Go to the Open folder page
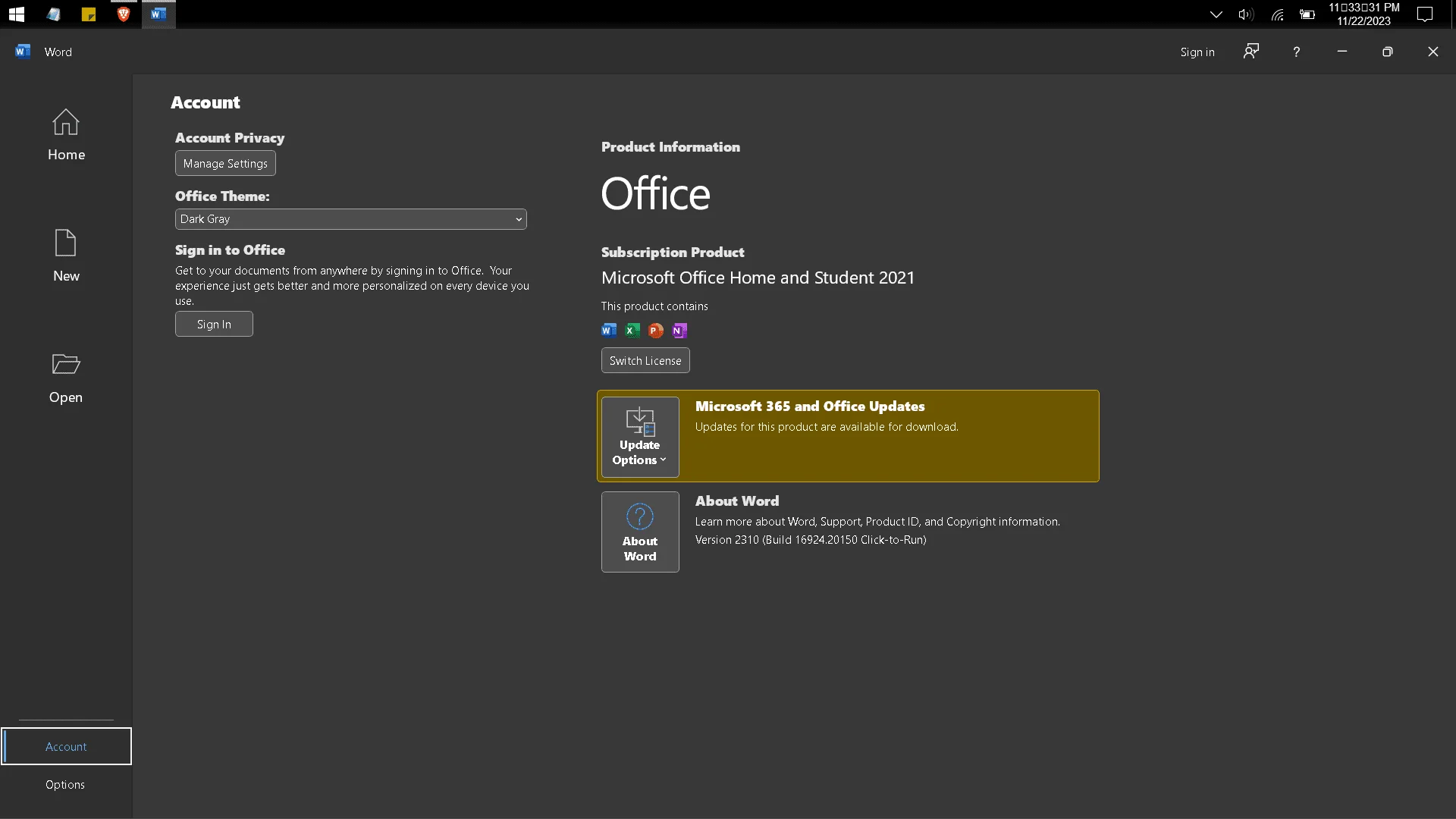 tap(66, 378)
